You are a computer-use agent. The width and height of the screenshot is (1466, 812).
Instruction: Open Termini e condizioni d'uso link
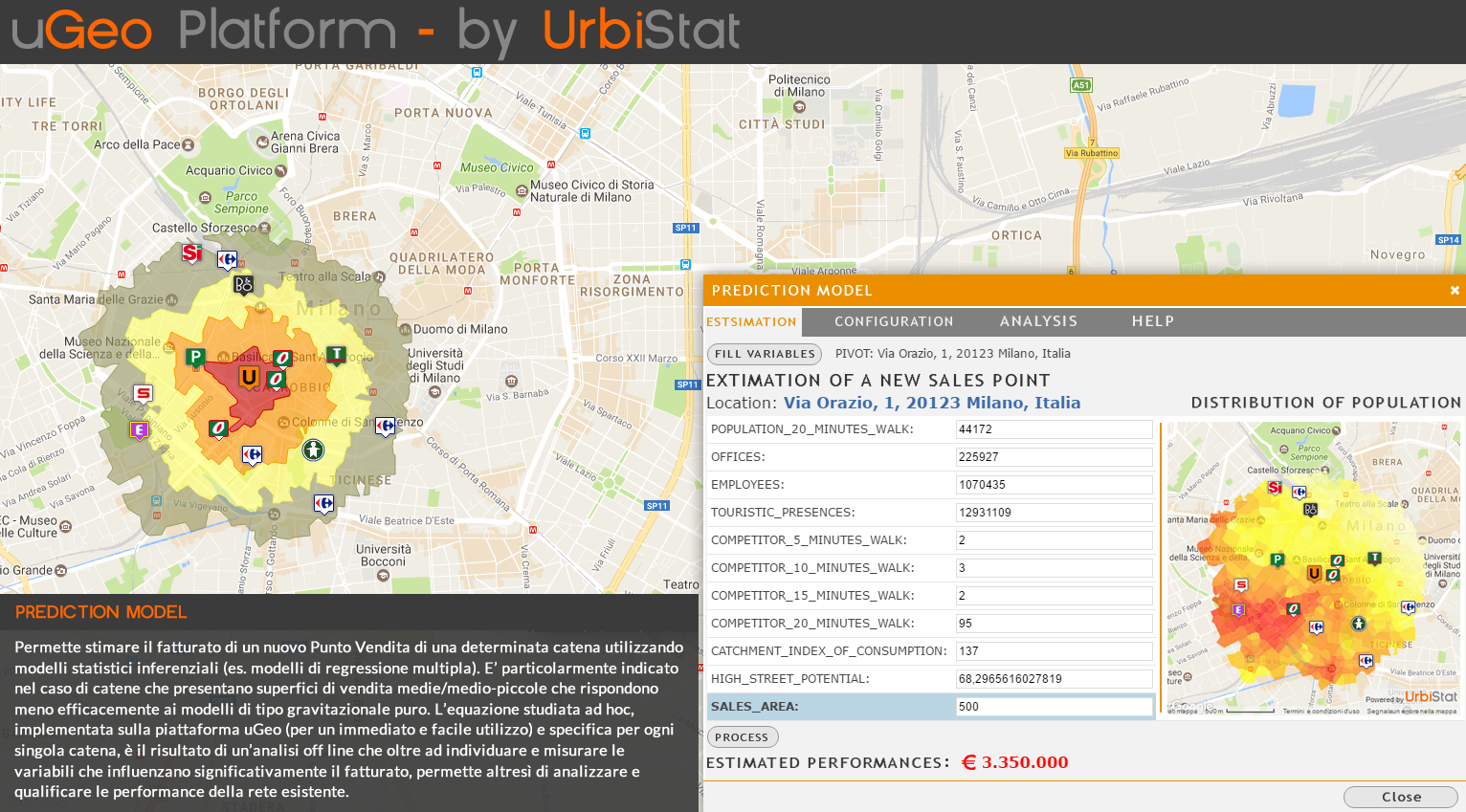pyautogui.click(x=1321, y=712)
